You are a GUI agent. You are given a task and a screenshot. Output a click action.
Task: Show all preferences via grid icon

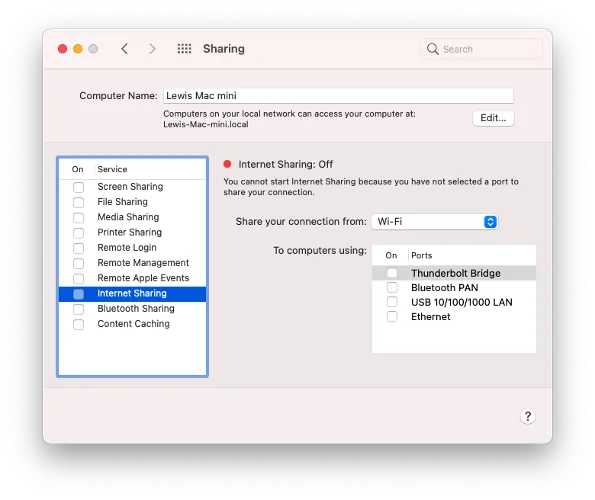[184, 49]
